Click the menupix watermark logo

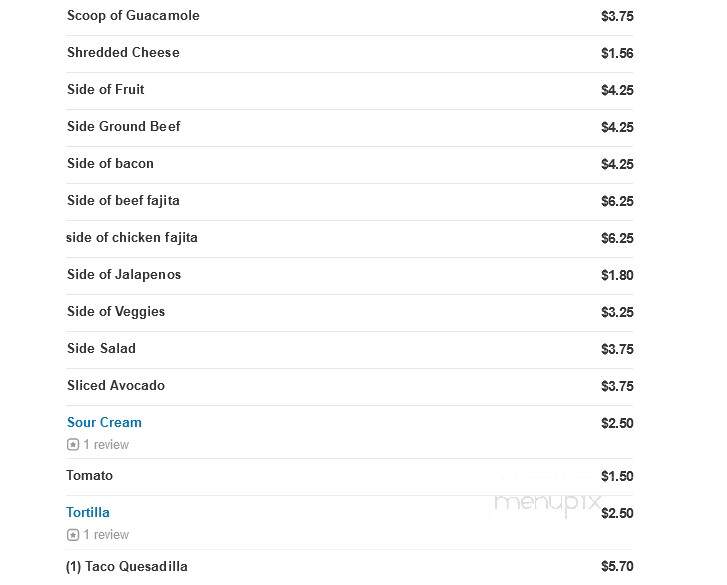pyautogui.click(x=547, y=504)
